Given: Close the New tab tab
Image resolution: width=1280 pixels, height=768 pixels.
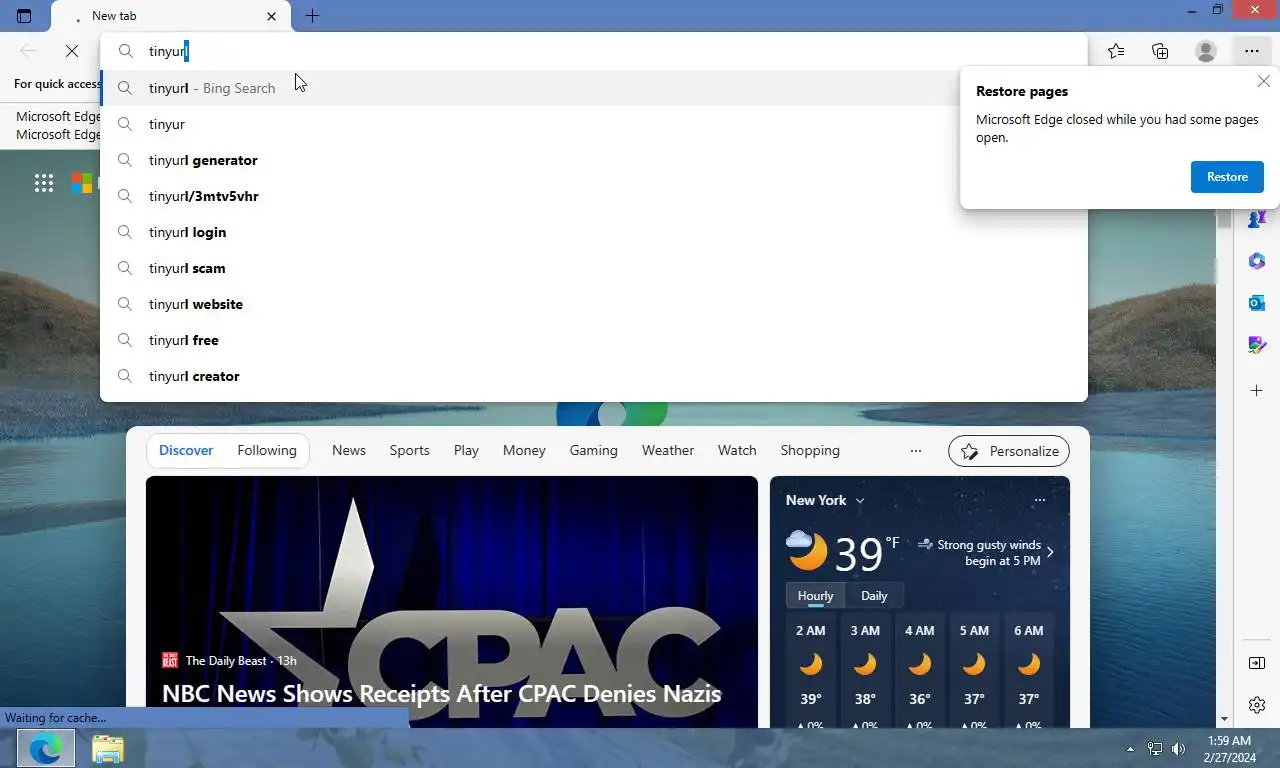Looking at the screenshot, I should (x=272, y=16).
